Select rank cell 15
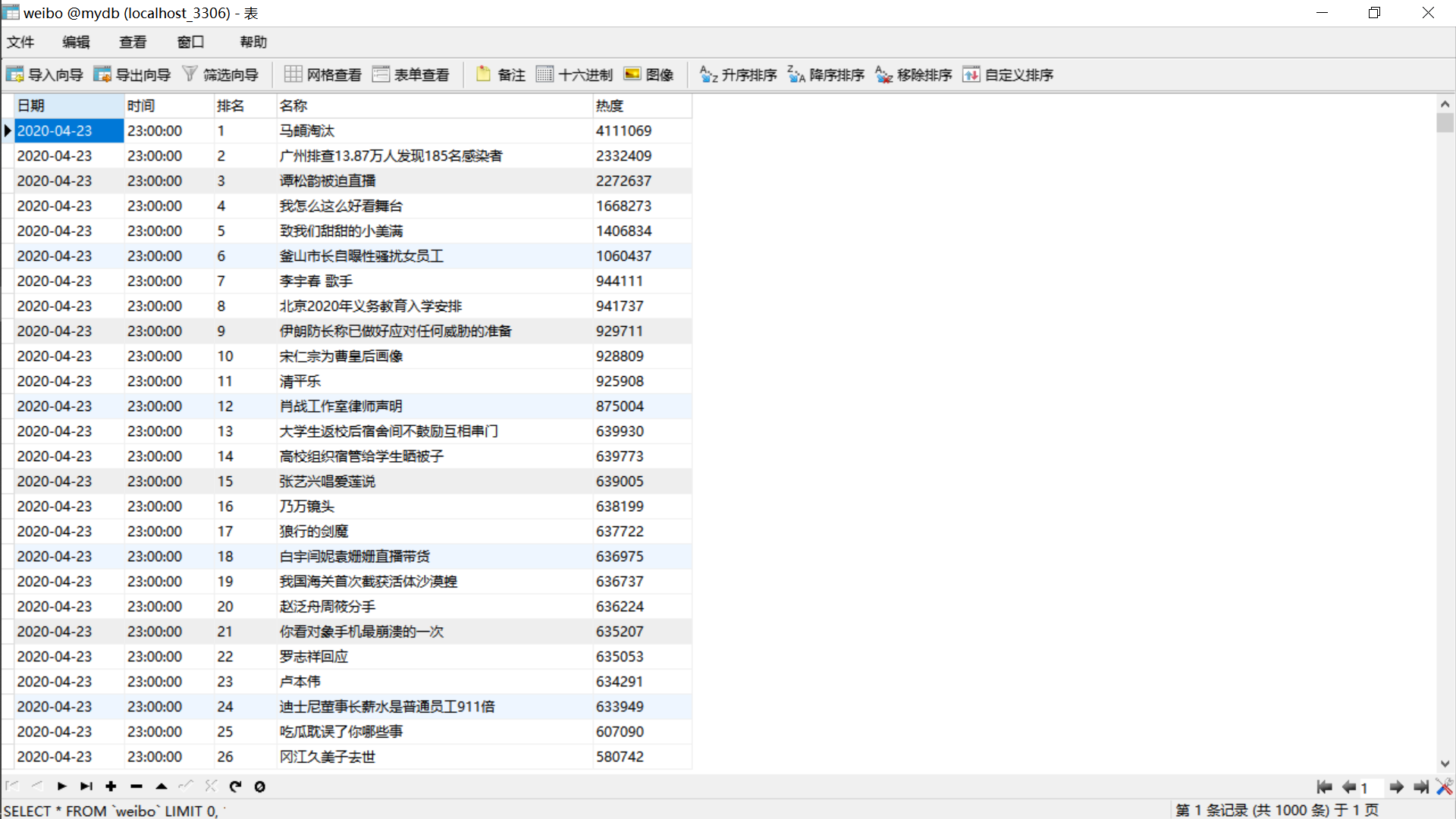 click(x=245, y=481)
